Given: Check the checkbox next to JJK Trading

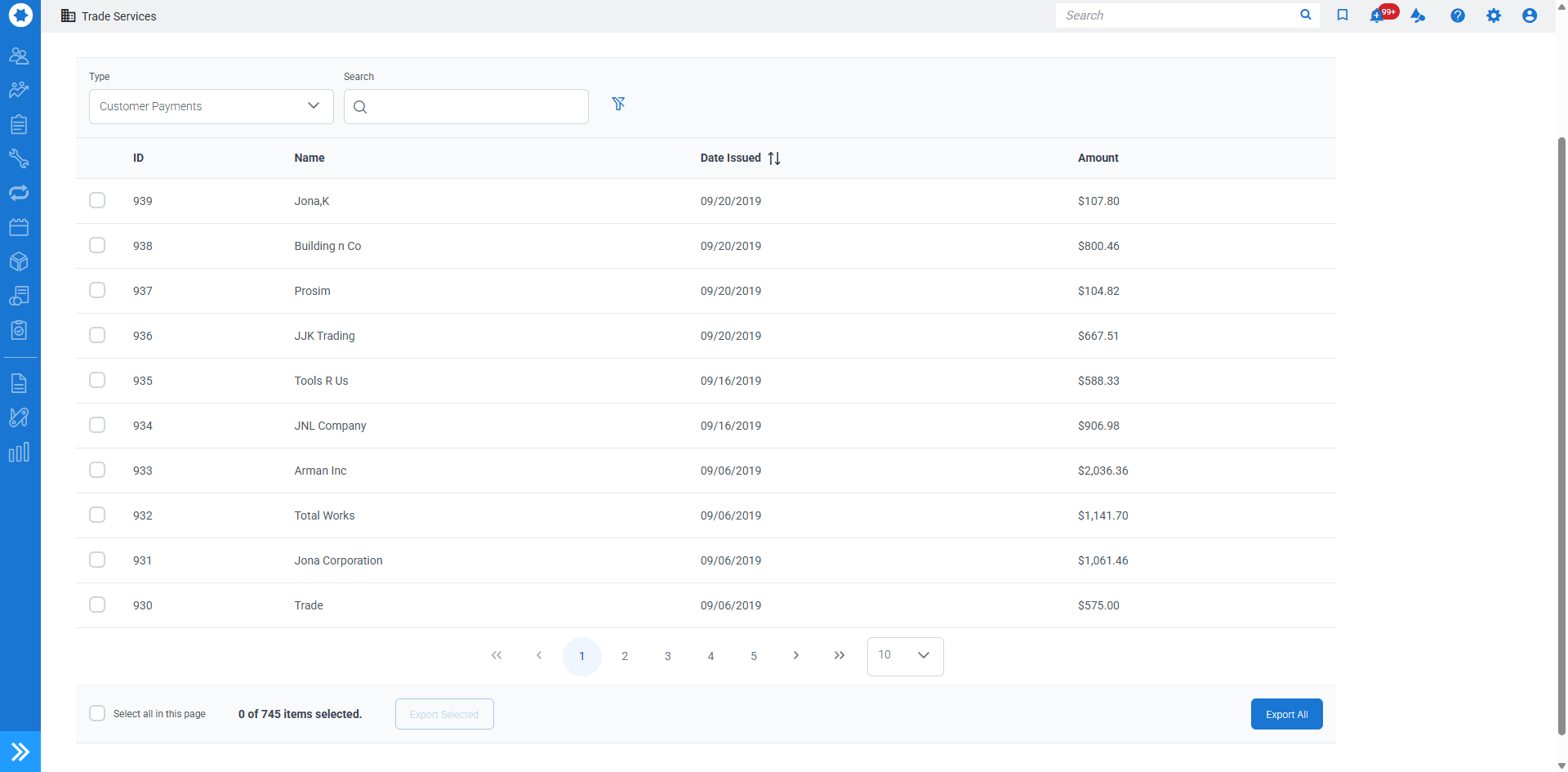Looking at the screenshot, I should tap(97, 335).
